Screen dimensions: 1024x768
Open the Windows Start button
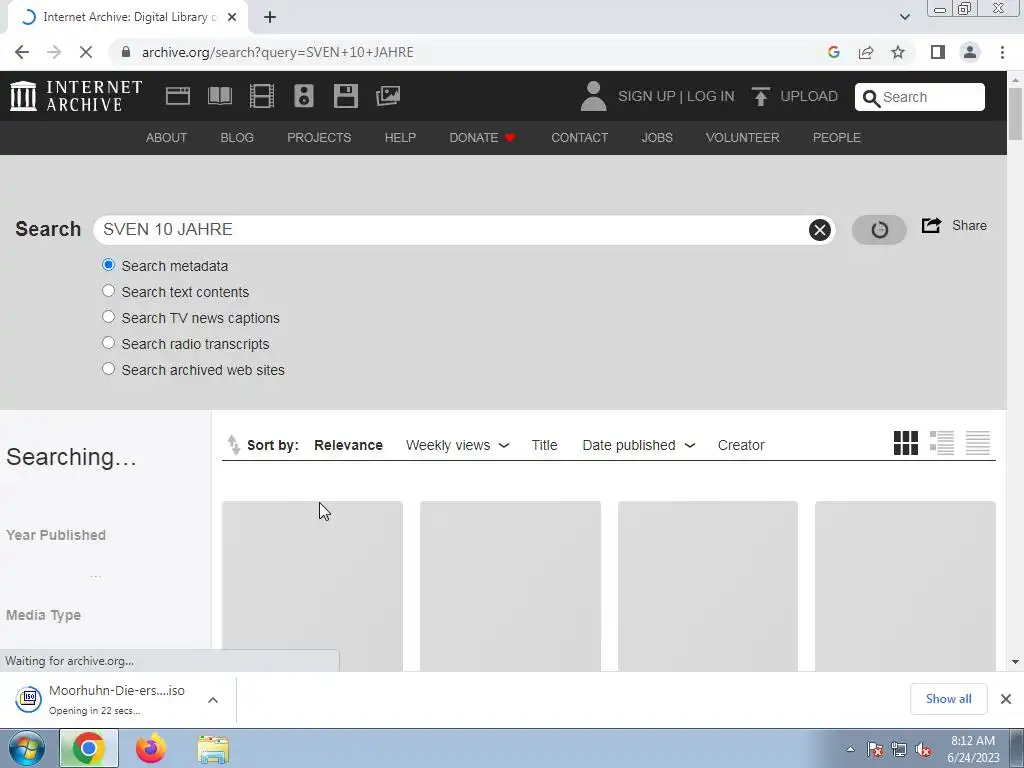pos(27,748)
